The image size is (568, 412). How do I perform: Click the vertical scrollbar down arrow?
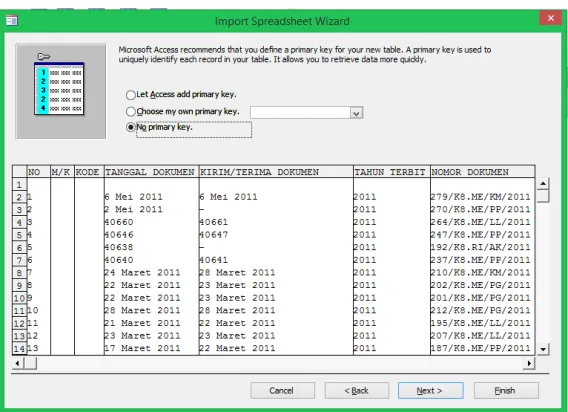pos(543,349)
